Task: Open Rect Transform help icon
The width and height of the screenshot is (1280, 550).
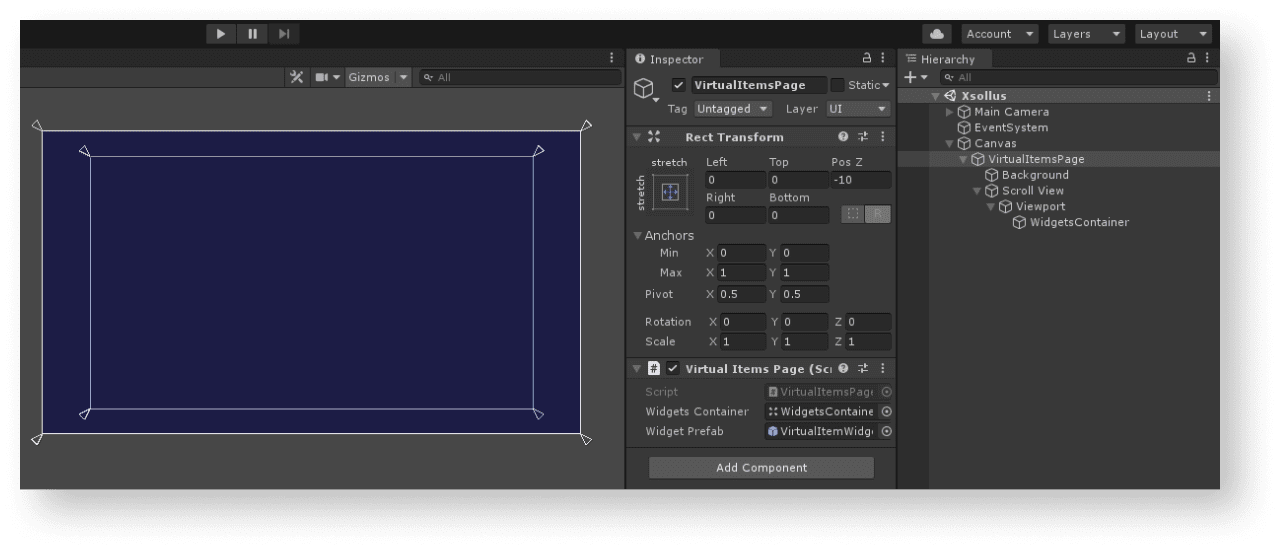Action: (x=843, y=137)
